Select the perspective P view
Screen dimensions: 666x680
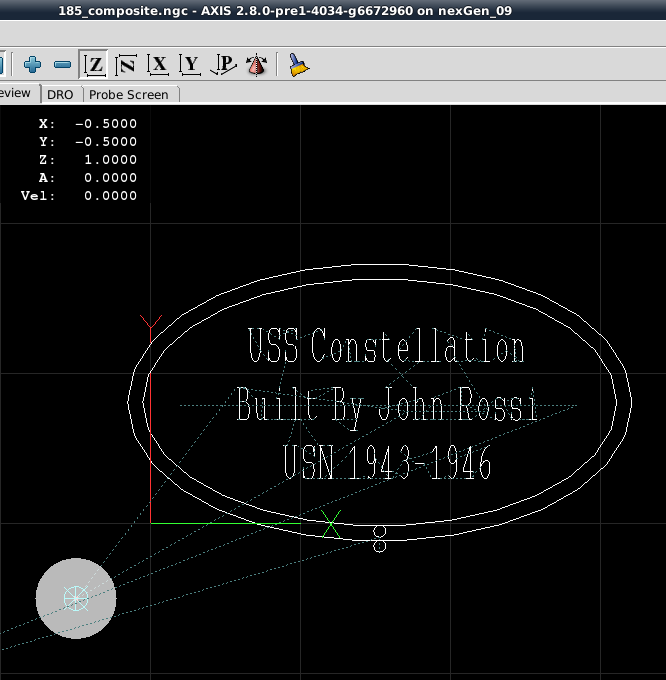coord(223,65)
